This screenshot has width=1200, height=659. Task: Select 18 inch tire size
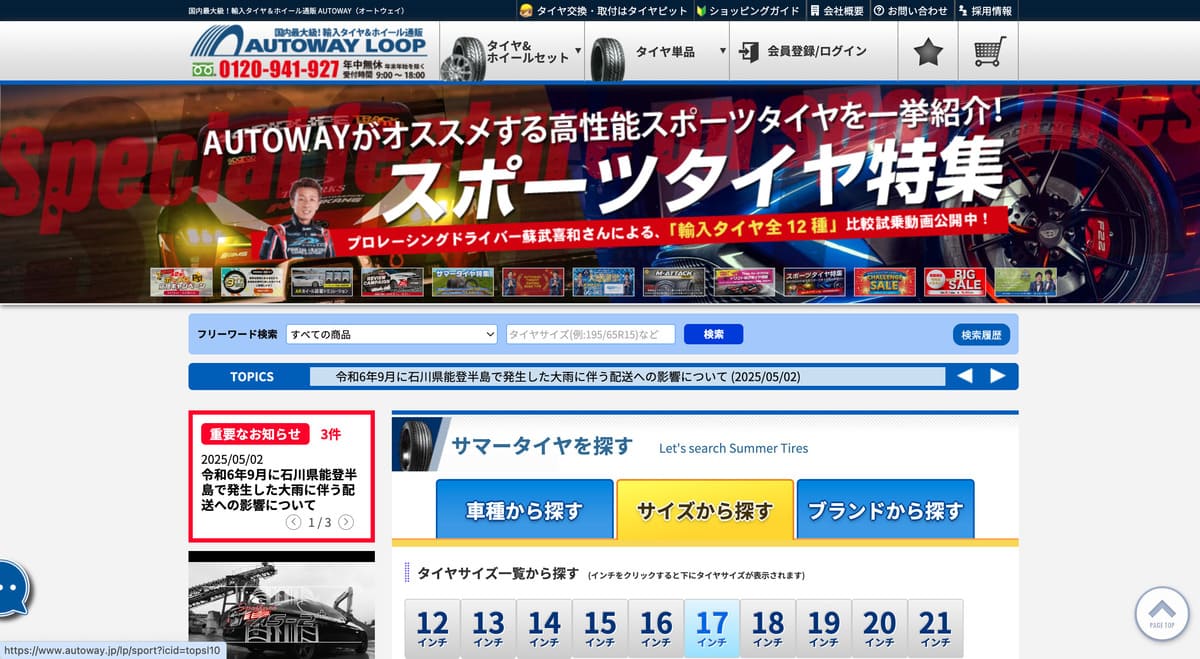(768, 628)
